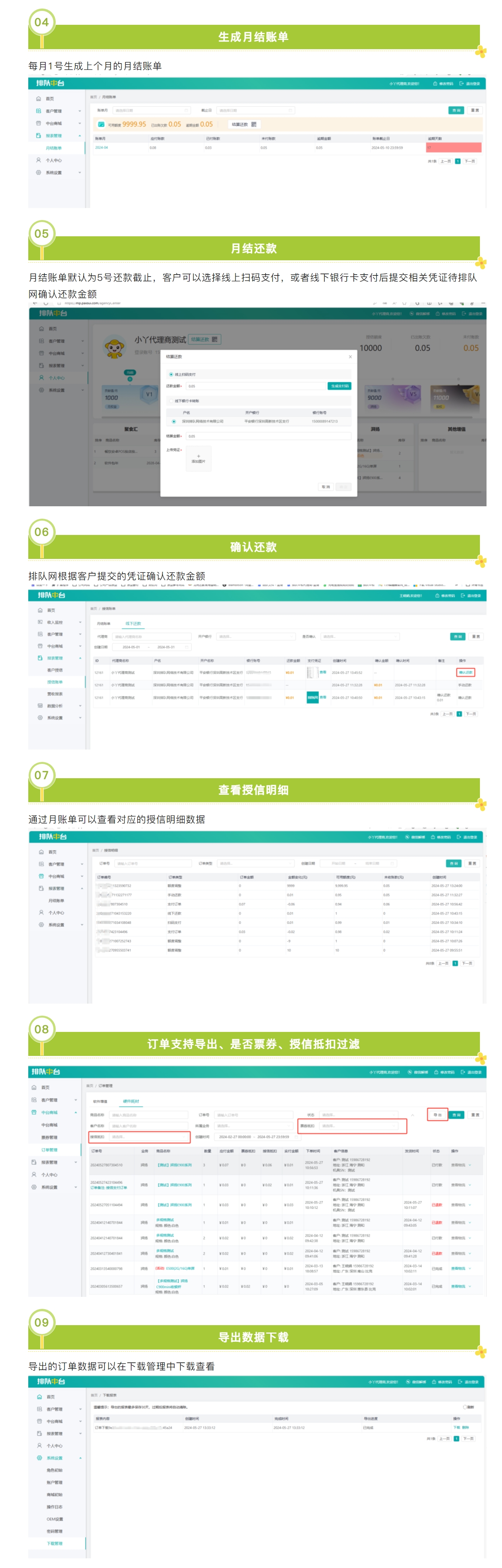
Task: Click the 首页 home icon in the step 07 sidebar
Action: pyautogui.click(x=41, y=851)
